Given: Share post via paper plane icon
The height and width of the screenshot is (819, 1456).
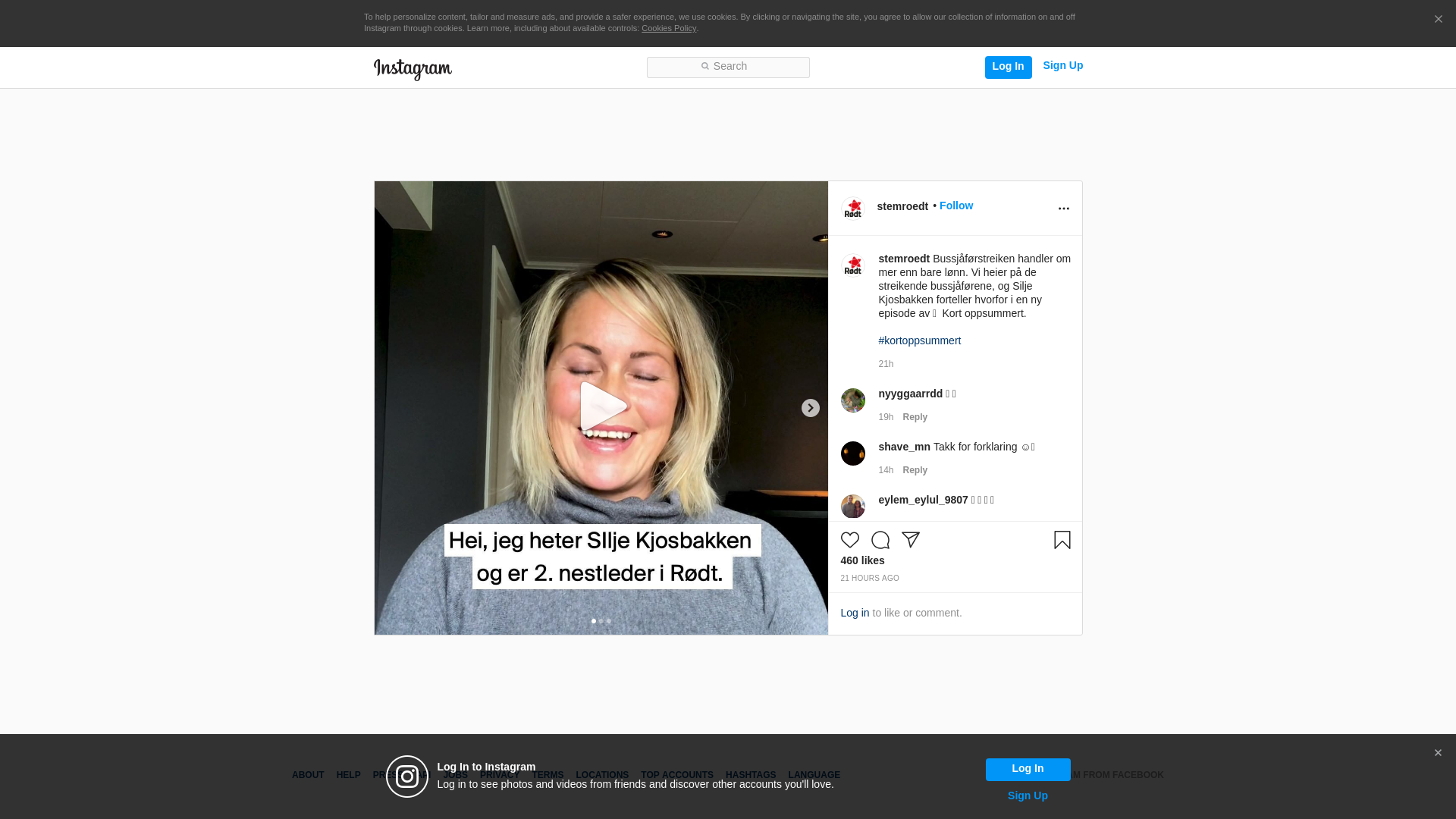Looking at the screenshot, I should pos(910,540).
